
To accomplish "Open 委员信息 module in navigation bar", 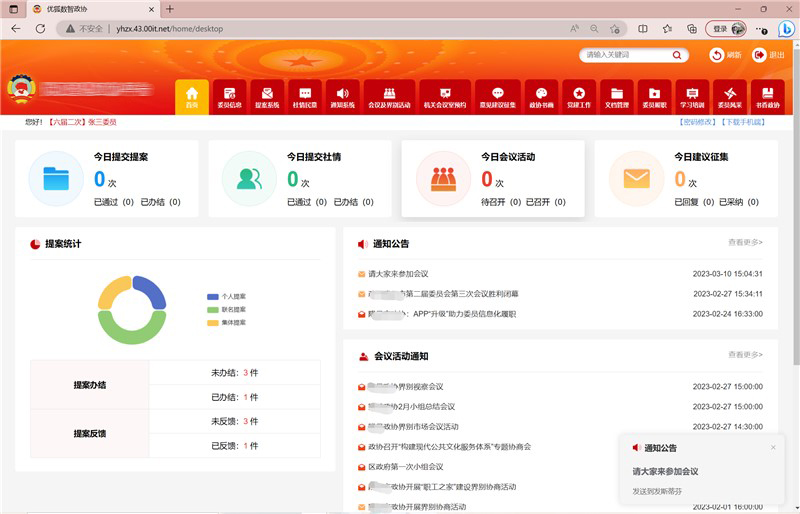I will [229, 95].
